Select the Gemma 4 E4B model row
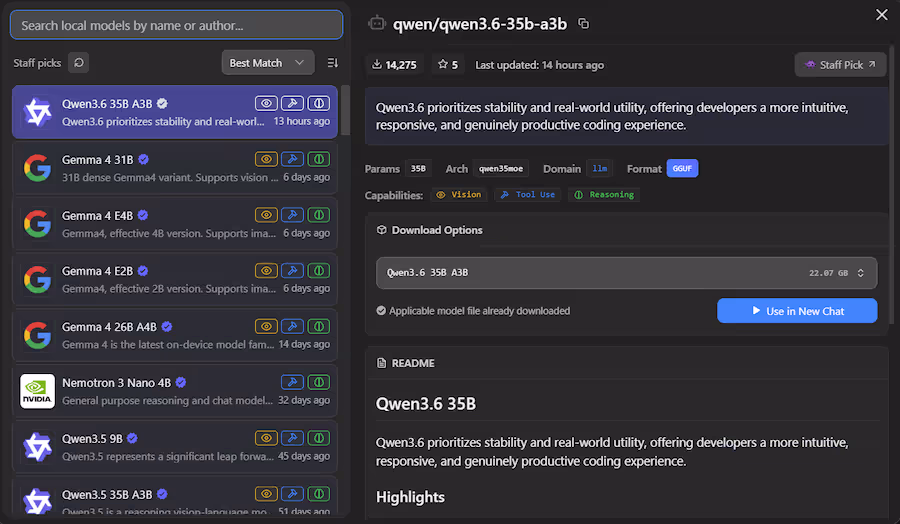900x524 pixels. [x=175, y=224]
